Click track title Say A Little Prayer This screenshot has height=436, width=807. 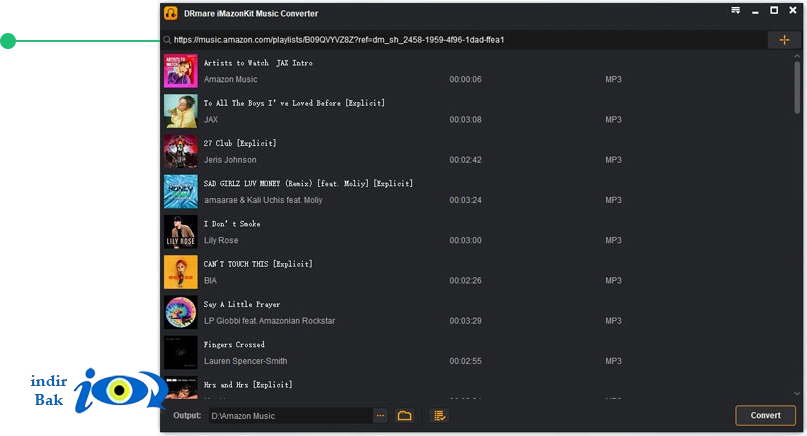coord(242,304)
